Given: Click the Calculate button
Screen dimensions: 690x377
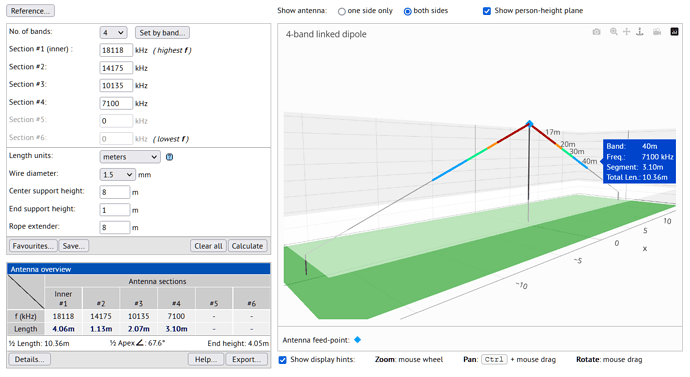Looking at the screenshot, I should [247, 246].
